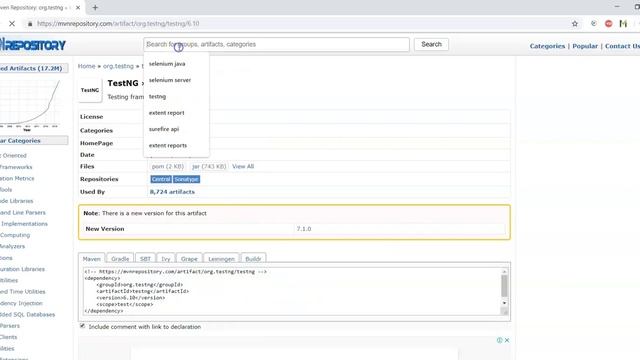Screen dimensions: 640x360
Task: Close the advertisement with X icon
Action: [507, 340]
